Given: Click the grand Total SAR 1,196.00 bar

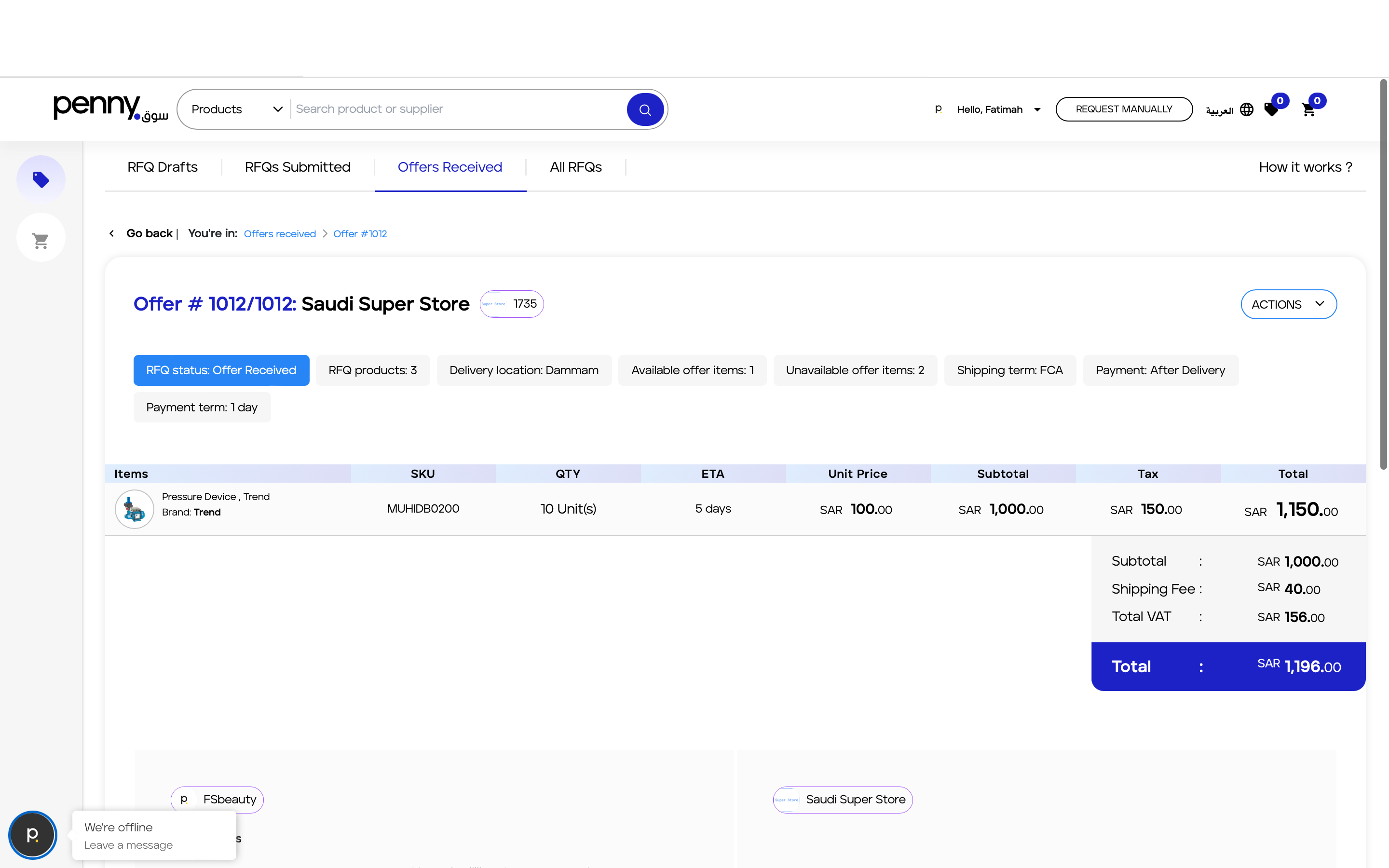Looking at the screenshot, I should click(x=1228, y=666).
